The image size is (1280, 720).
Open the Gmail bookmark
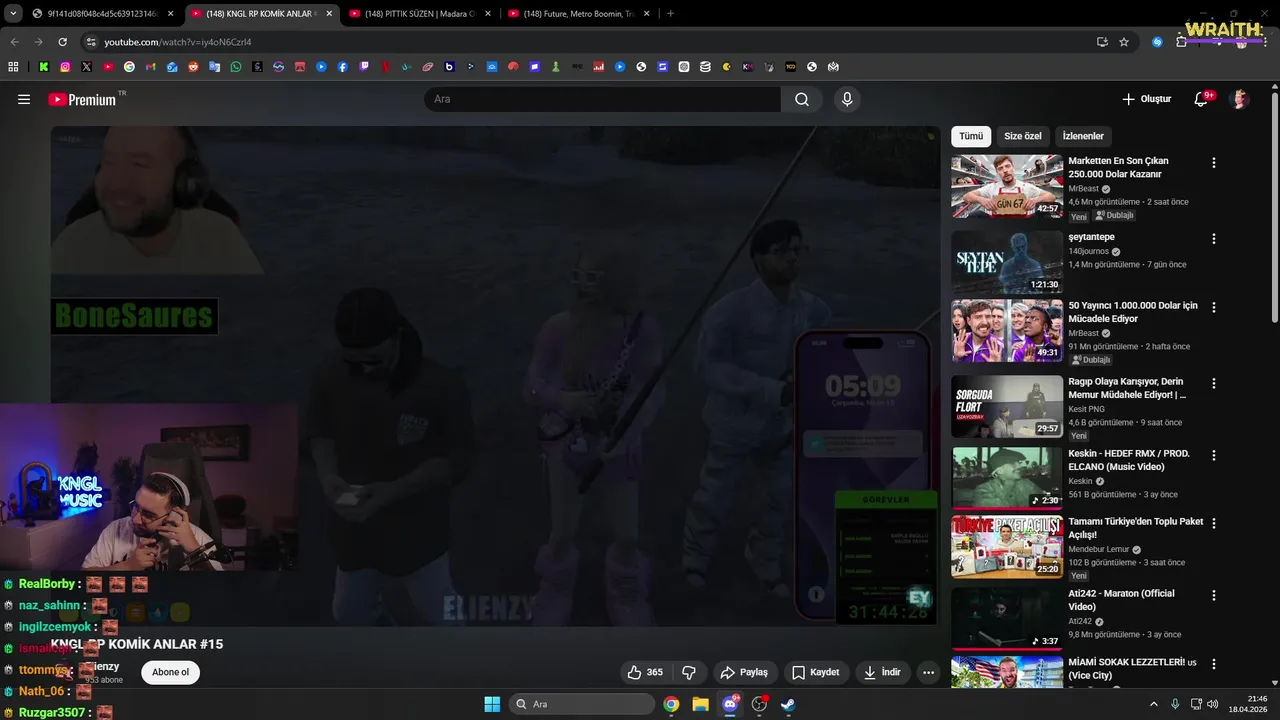pyautogui.click(x=151, y=67)
